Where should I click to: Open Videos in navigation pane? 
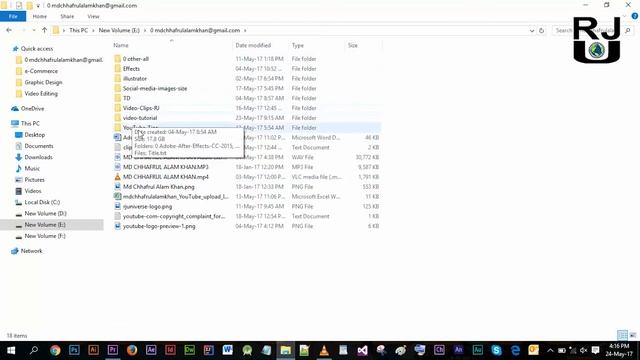point(33,191)
